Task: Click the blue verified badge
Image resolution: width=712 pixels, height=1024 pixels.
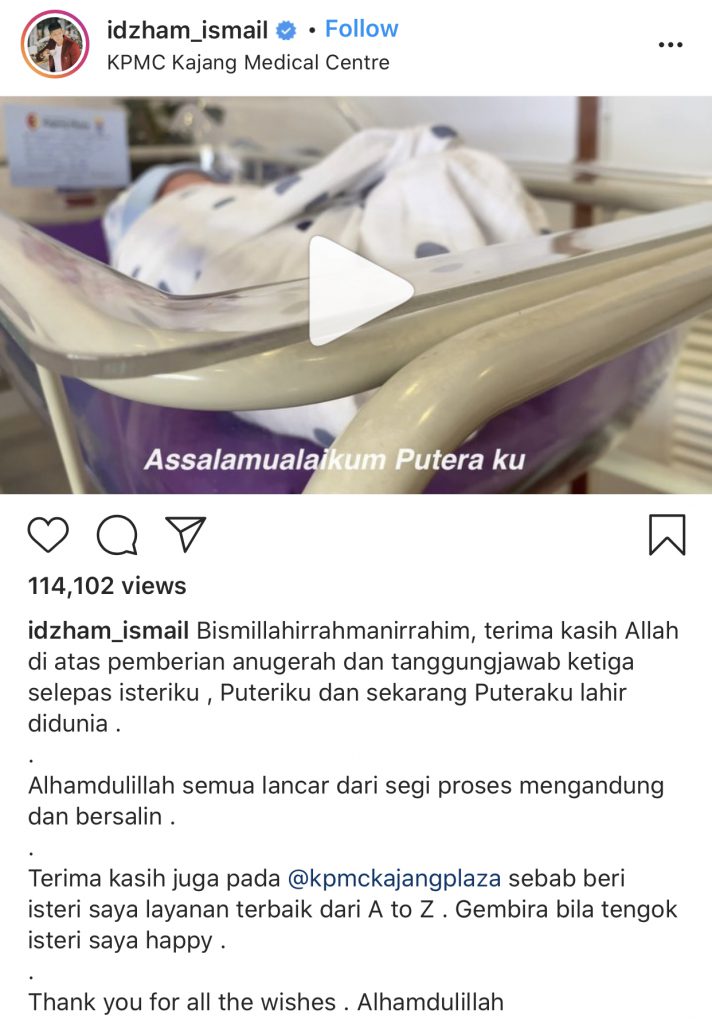Action: point(287,30)
